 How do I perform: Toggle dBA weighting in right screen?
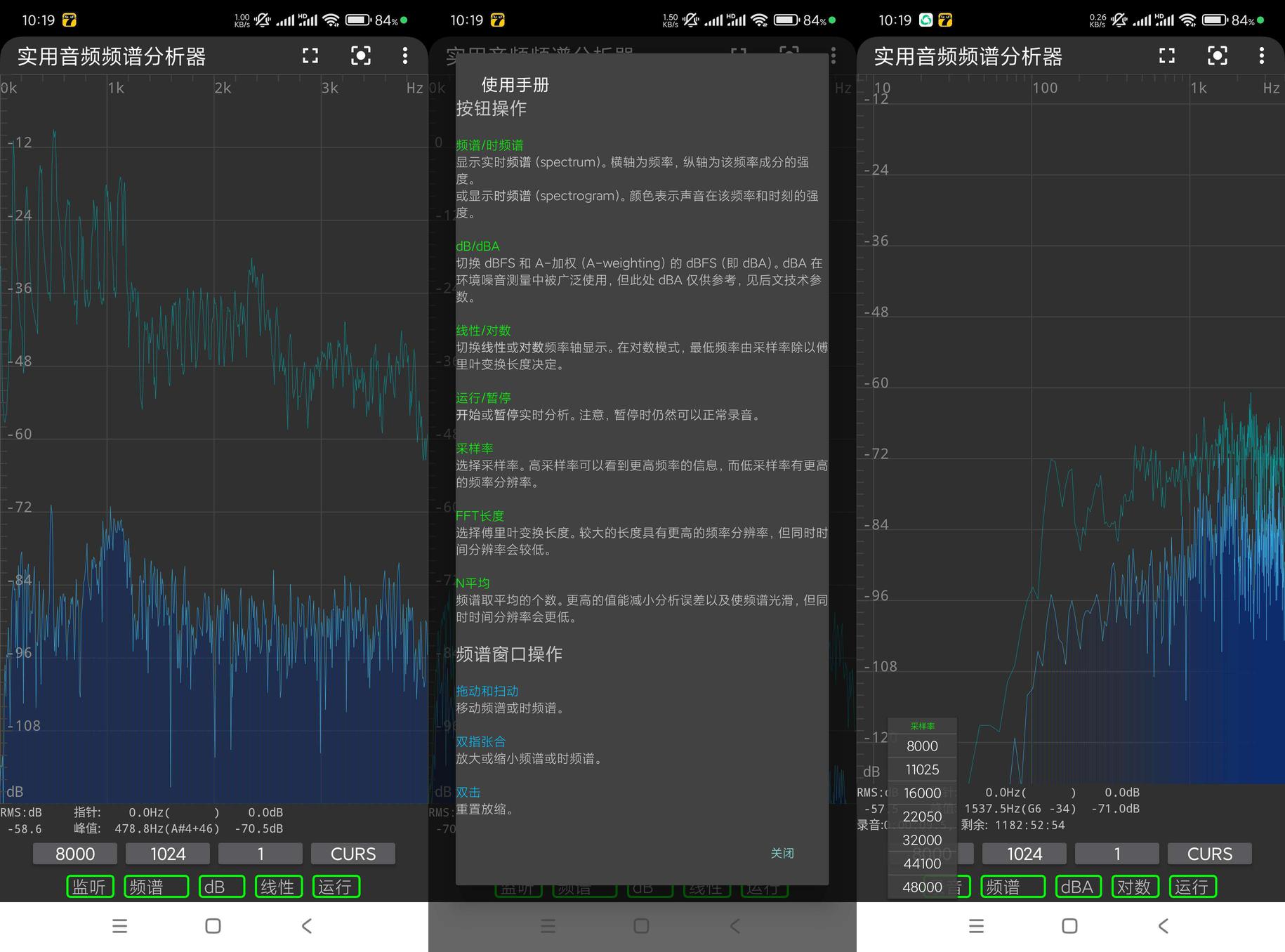coord(1079,887)
